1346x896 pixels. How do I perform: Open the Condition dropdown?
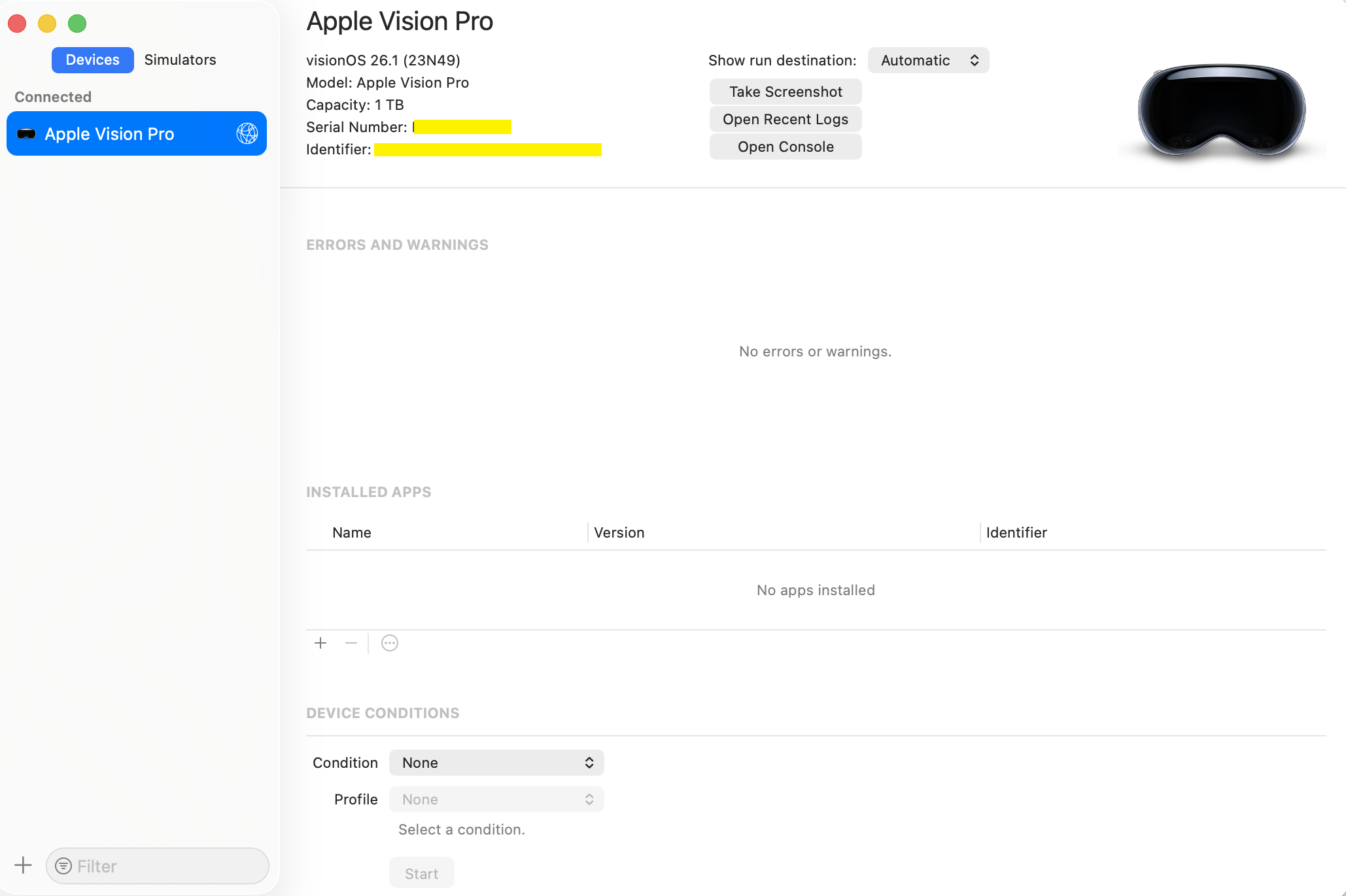(496, 763)
